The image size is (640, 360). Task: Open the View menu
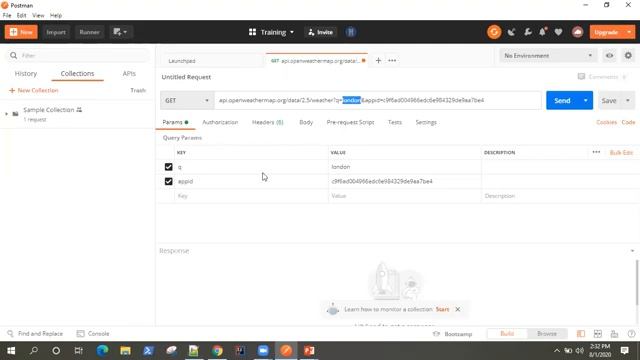tap(38, 16)
